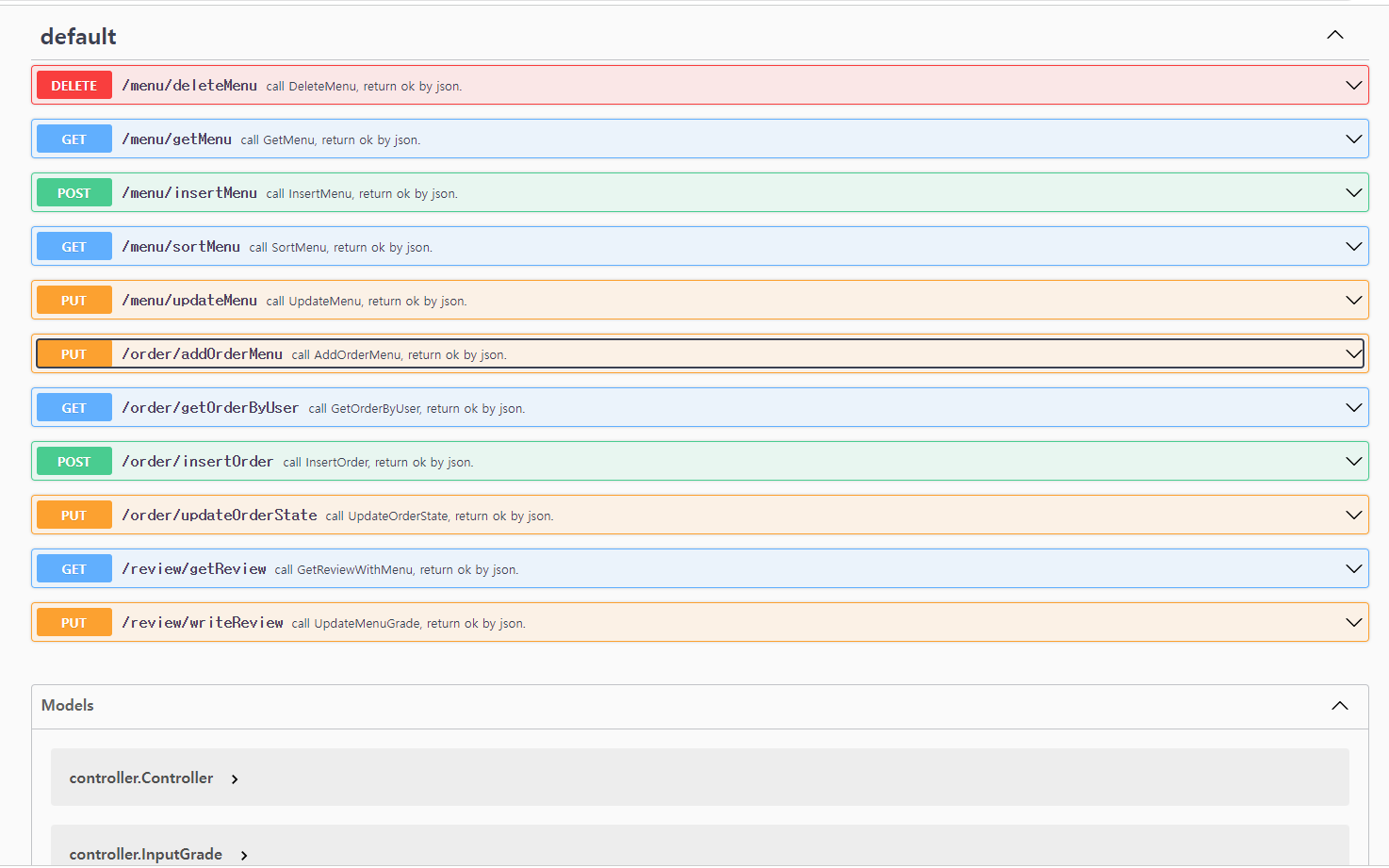Click the default section heading

[78, 37]
